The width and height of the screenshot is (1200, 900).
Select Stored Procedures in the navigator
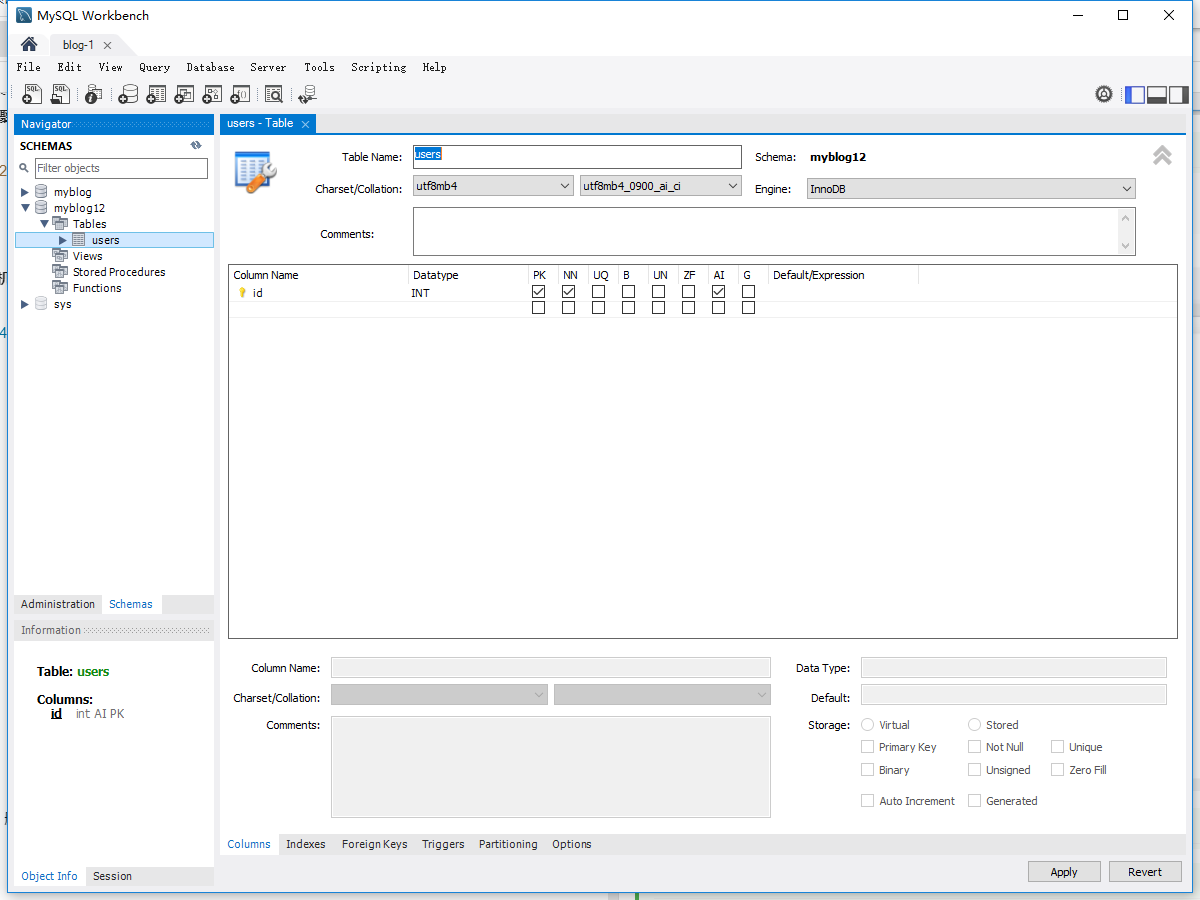coord(119,272)
